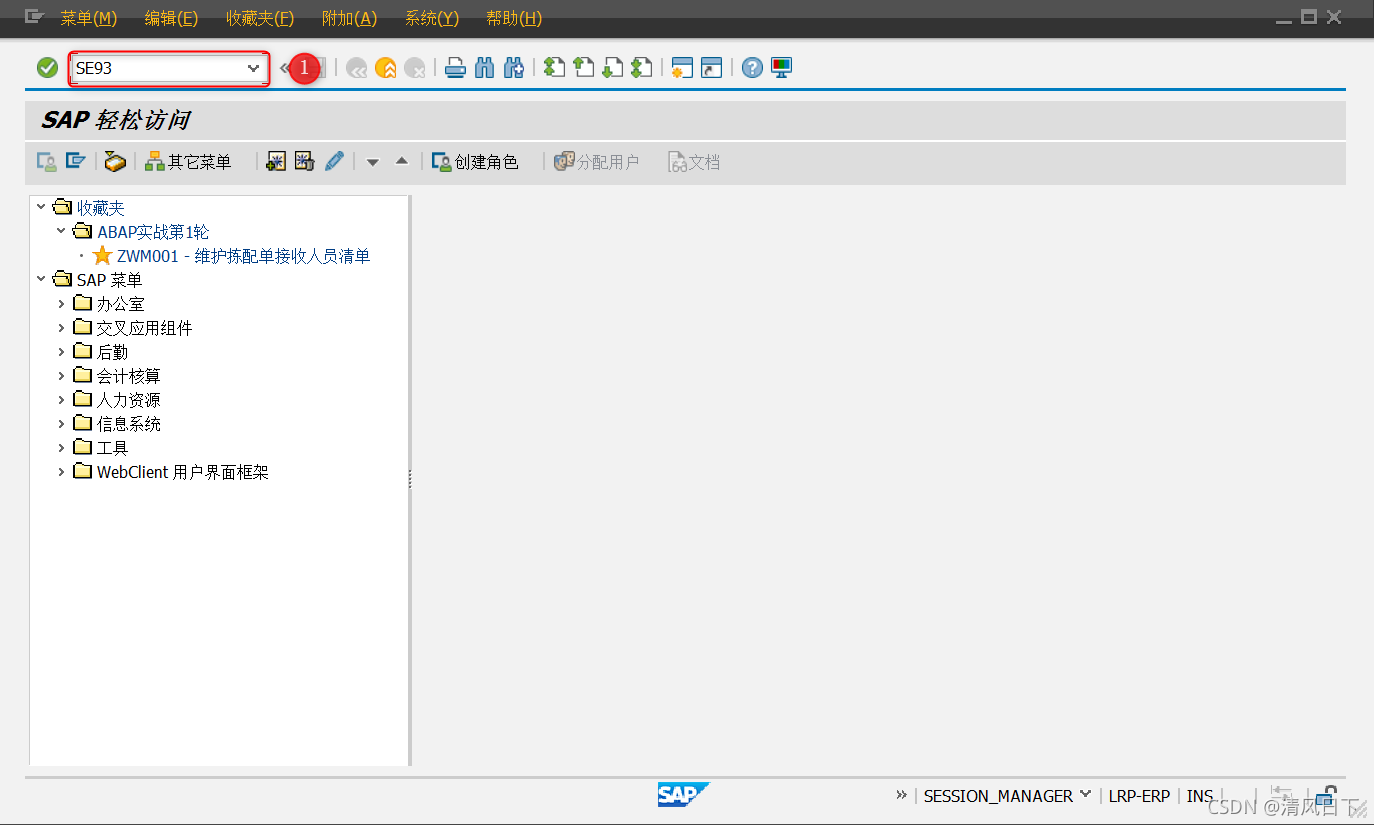
Task: Open the 附加(A) menu
Action: pos(349,18)
